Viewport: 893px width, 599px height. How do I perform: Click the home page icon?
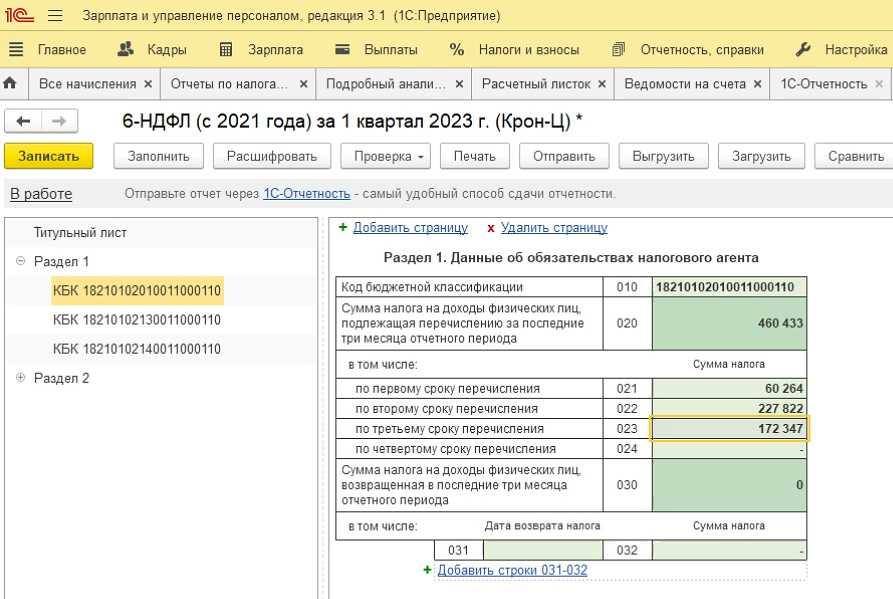tap(10, 84)
